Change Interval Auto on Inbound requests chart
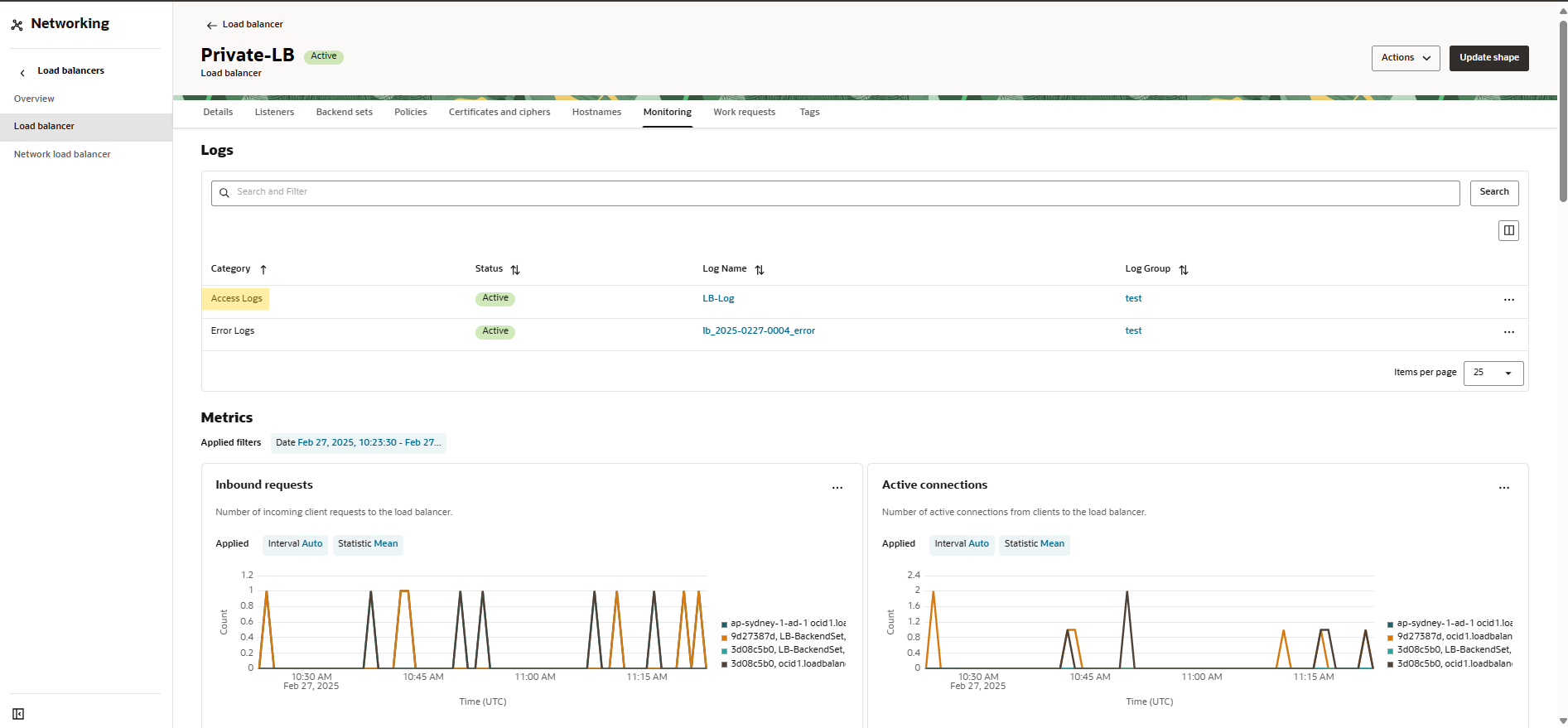The height and width of the screenshot is (728, 1568). click(x=295, y=544)
